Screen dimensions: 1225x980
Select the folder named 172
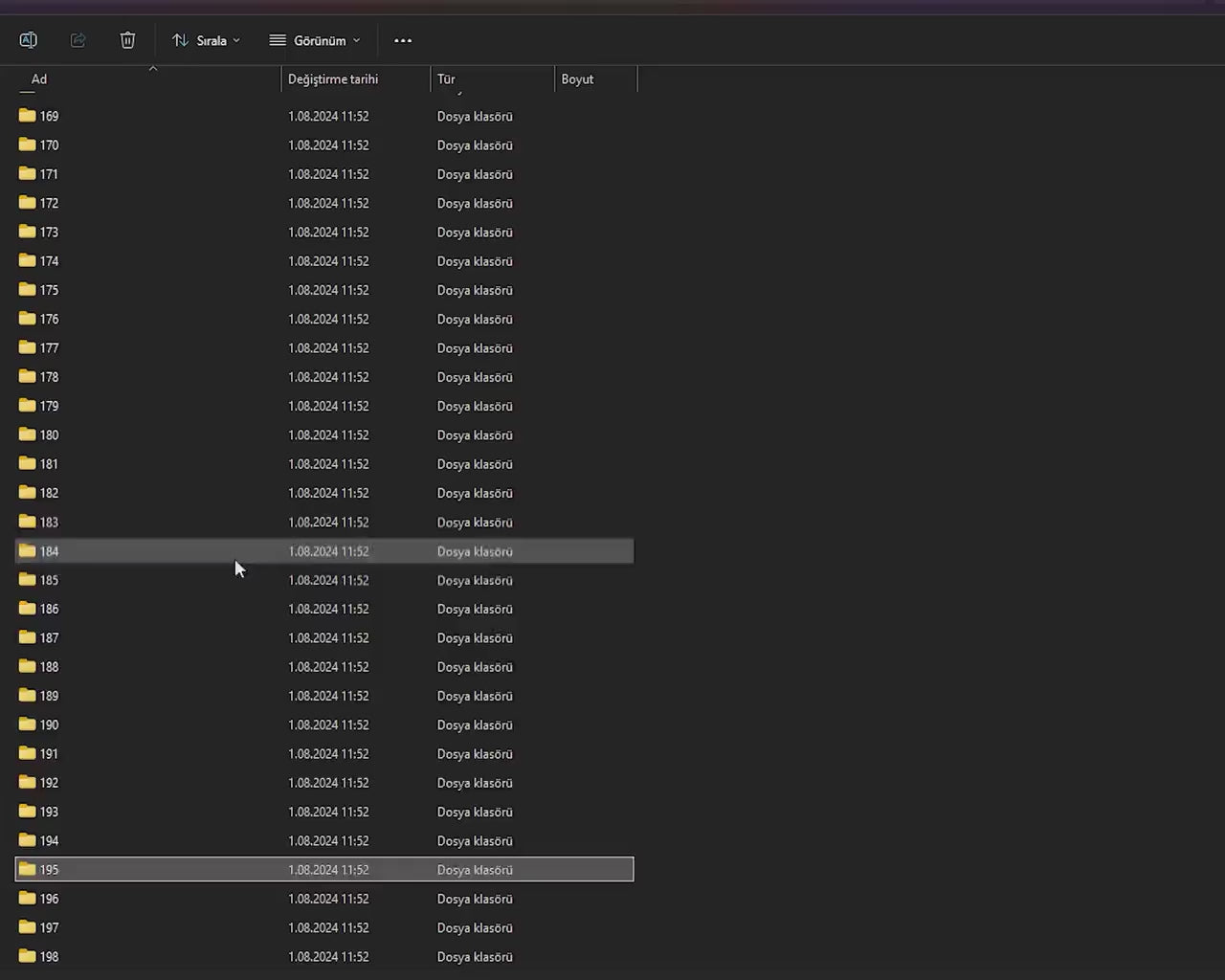[x=49, y=203]
